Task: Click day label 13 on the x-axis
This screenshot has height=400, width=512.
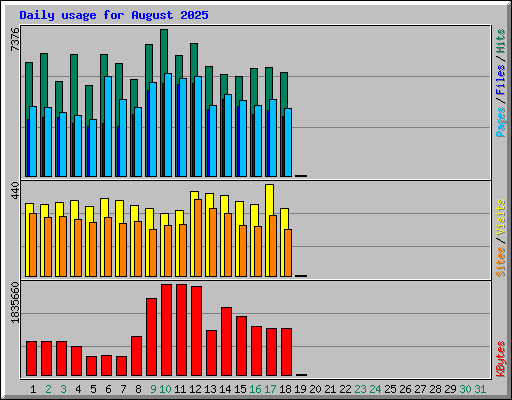Action: click(210, 389)
